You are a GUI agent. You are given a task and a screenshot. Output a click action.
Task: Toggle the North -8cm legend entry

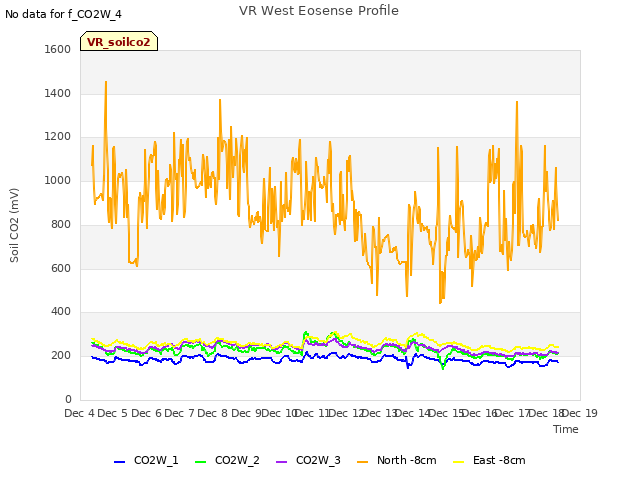pos(397,460)
